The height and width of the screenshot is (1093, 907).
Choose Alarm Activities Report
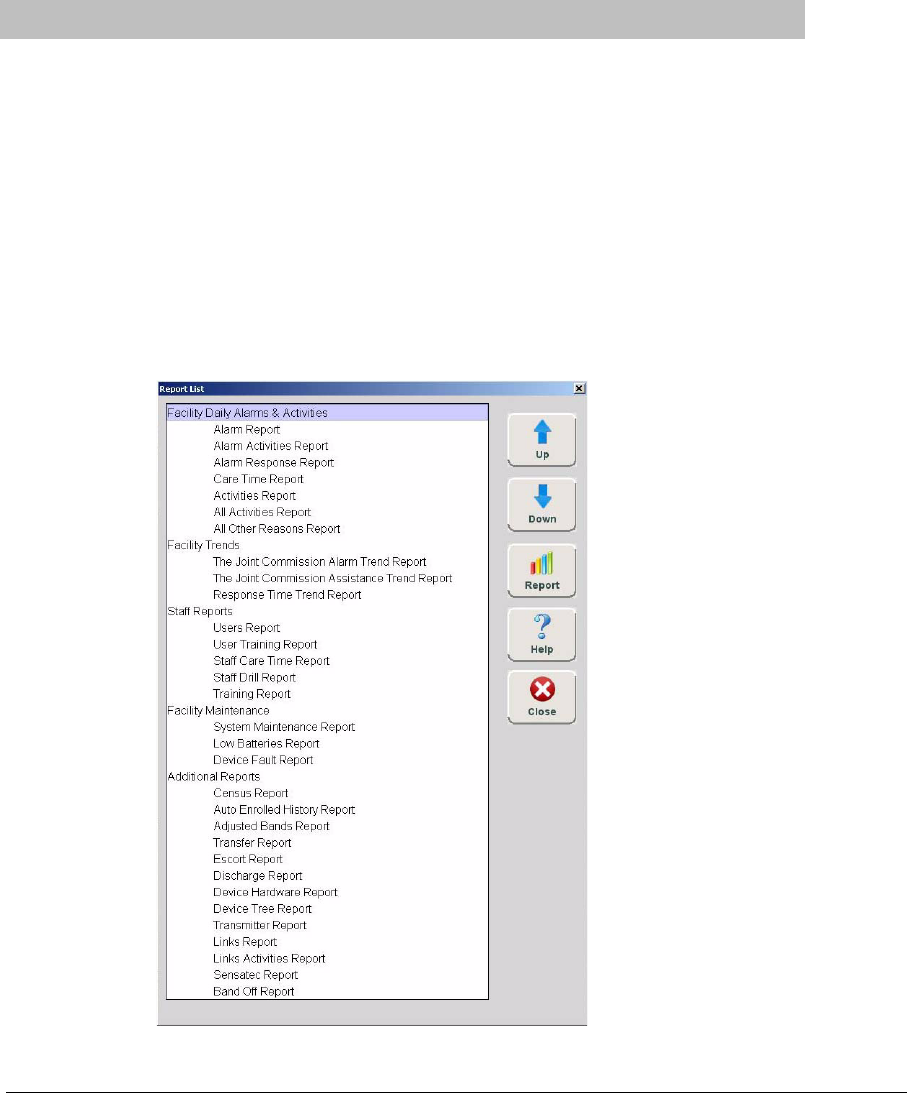tap(270, 446)
